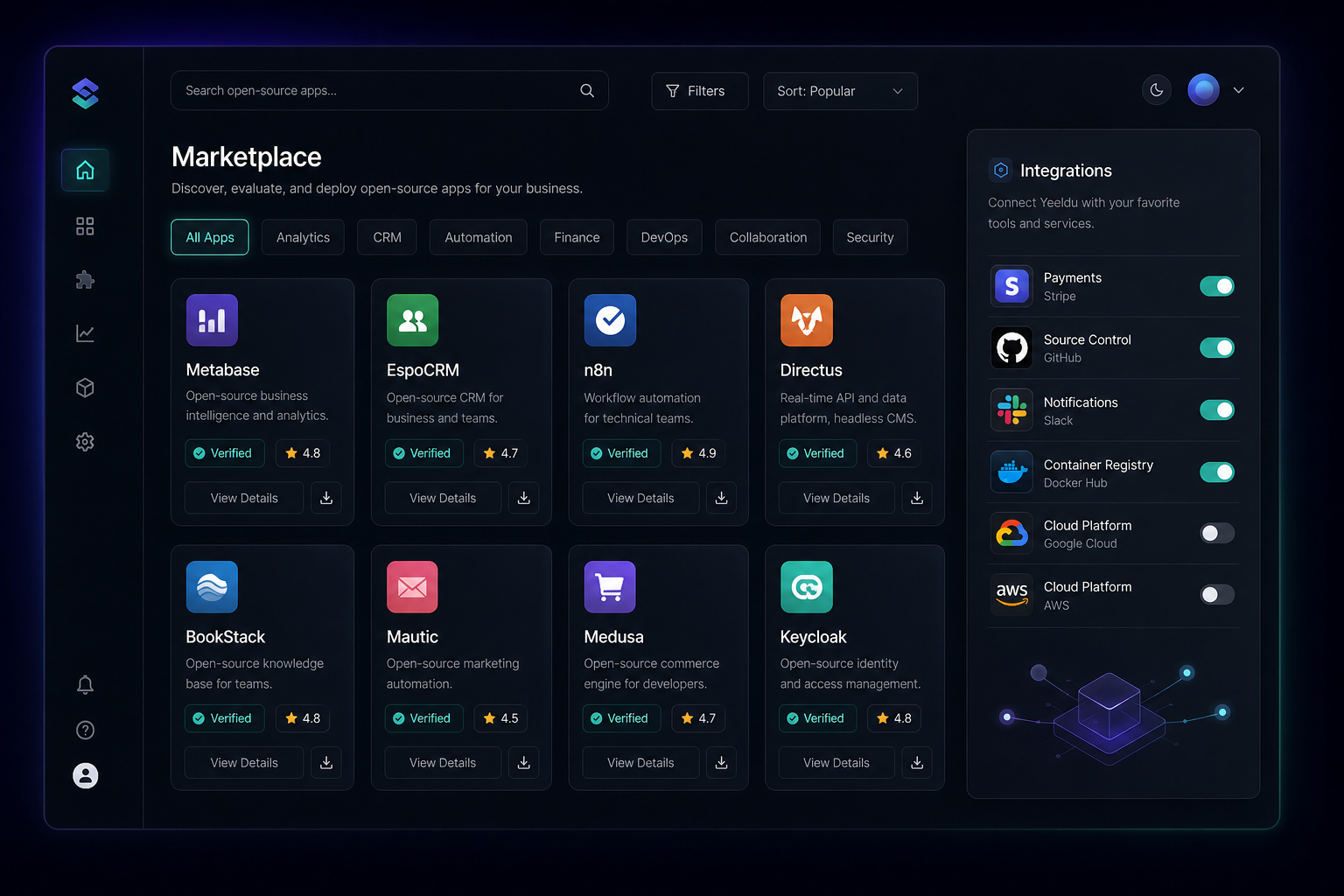Disable Docker Hub Container Registry toggle
1344x896 pixels.
tap(1217, 472)
